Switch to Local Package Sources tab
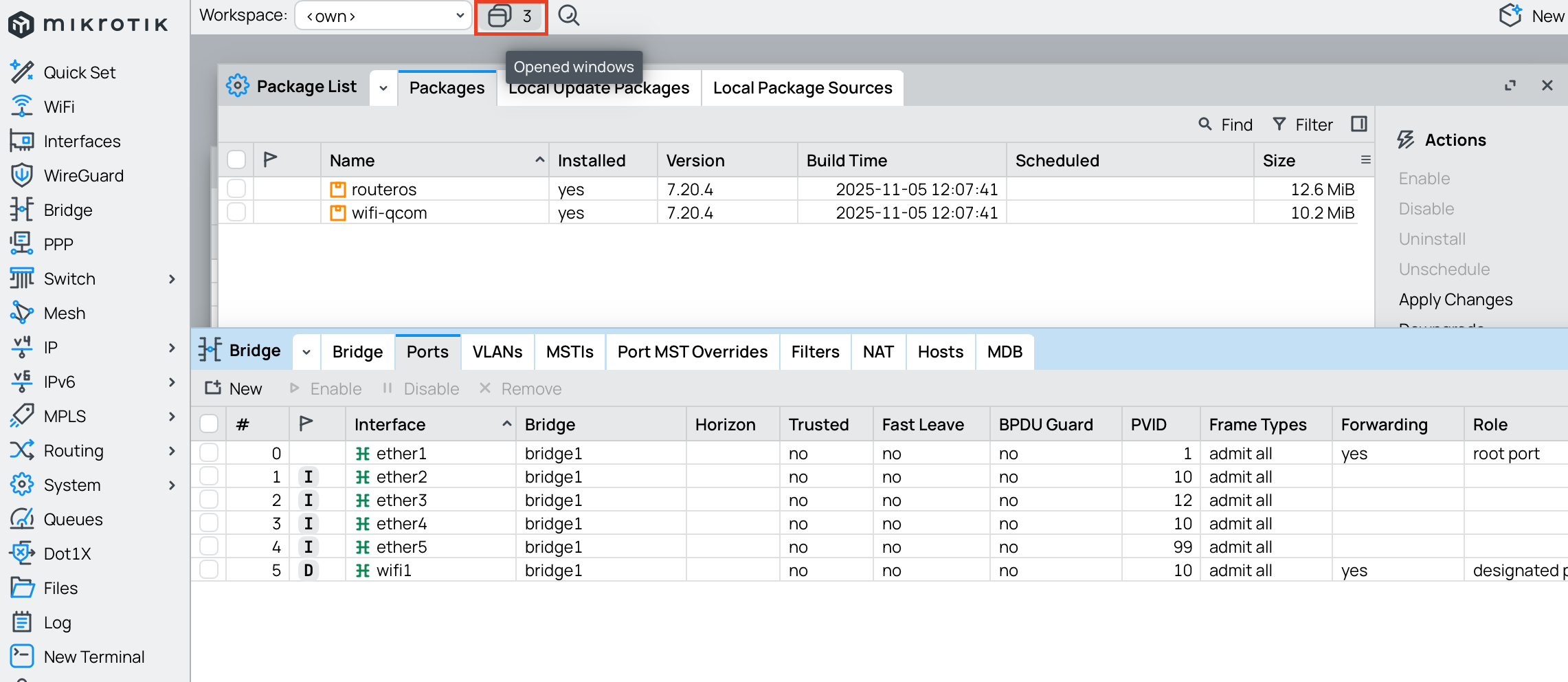This screenshot has height=682, width=1568. pos(803,87)
